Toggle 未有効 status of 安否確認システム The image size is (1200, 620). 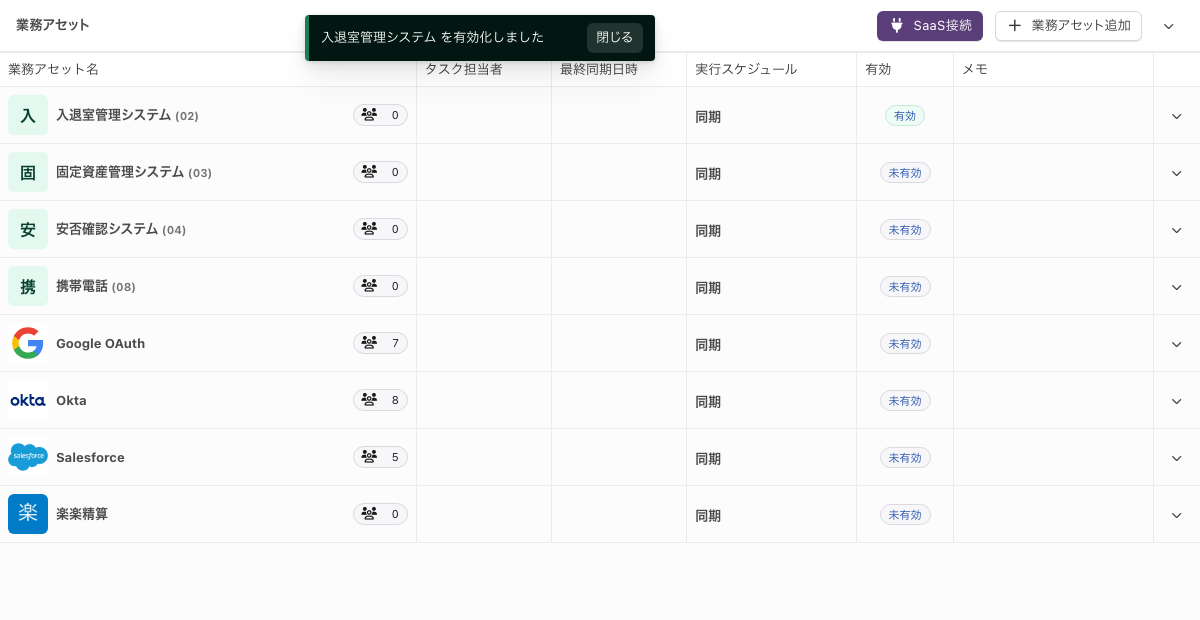[x=905, y=230]
